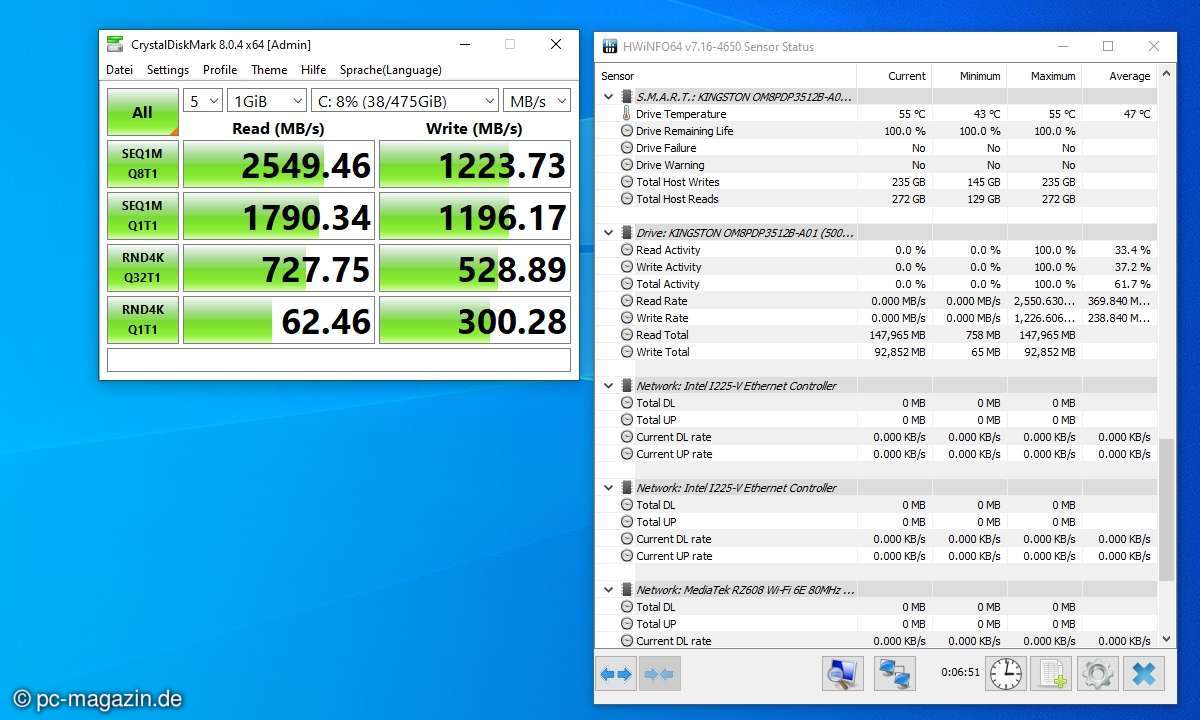
Task: Select the Maximum read rate value 2,550.630
Action: [1044, 301]
